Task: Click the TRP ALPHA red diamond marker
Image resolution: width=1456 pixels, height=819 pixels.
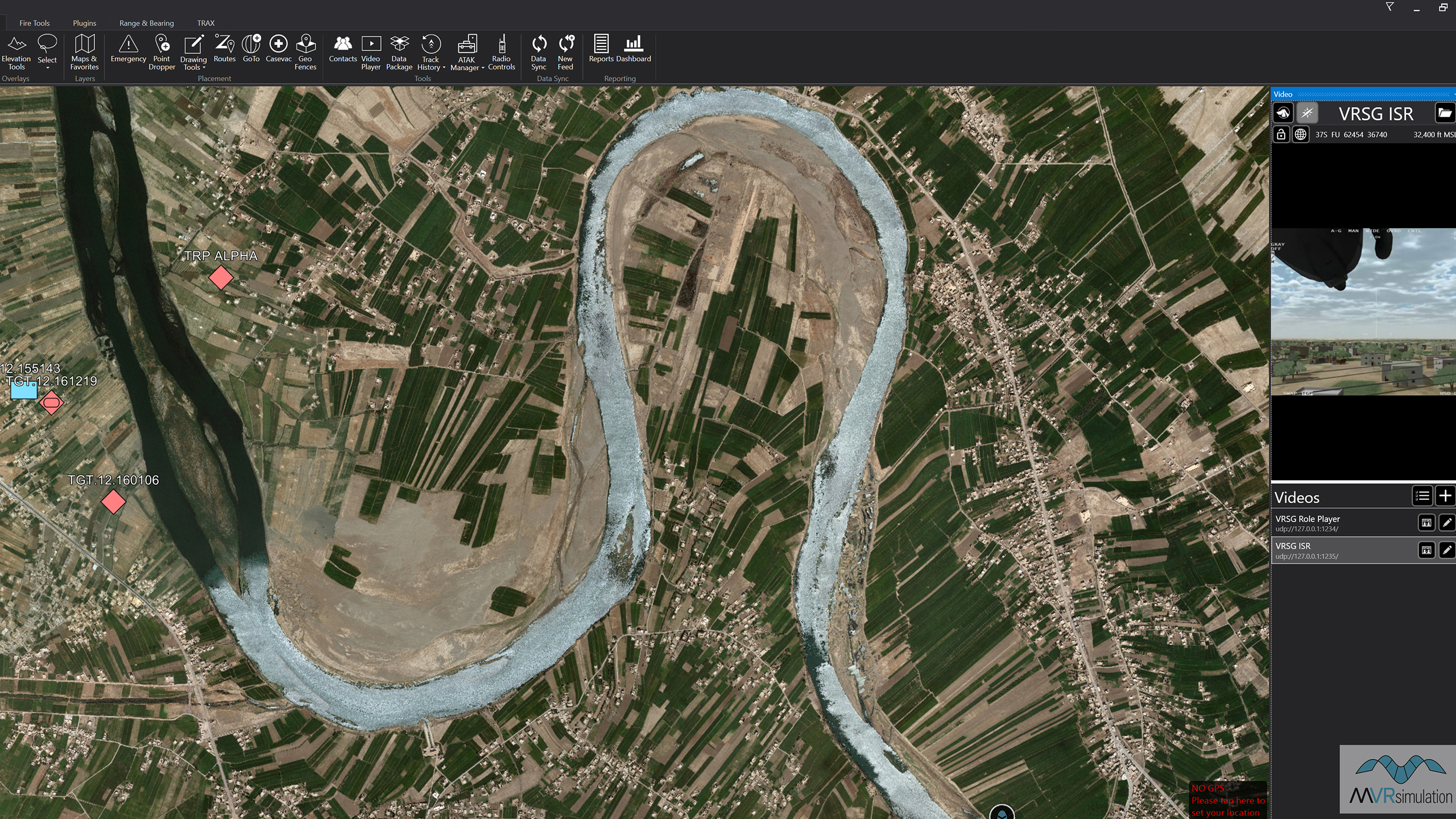Action: point(221,278)
